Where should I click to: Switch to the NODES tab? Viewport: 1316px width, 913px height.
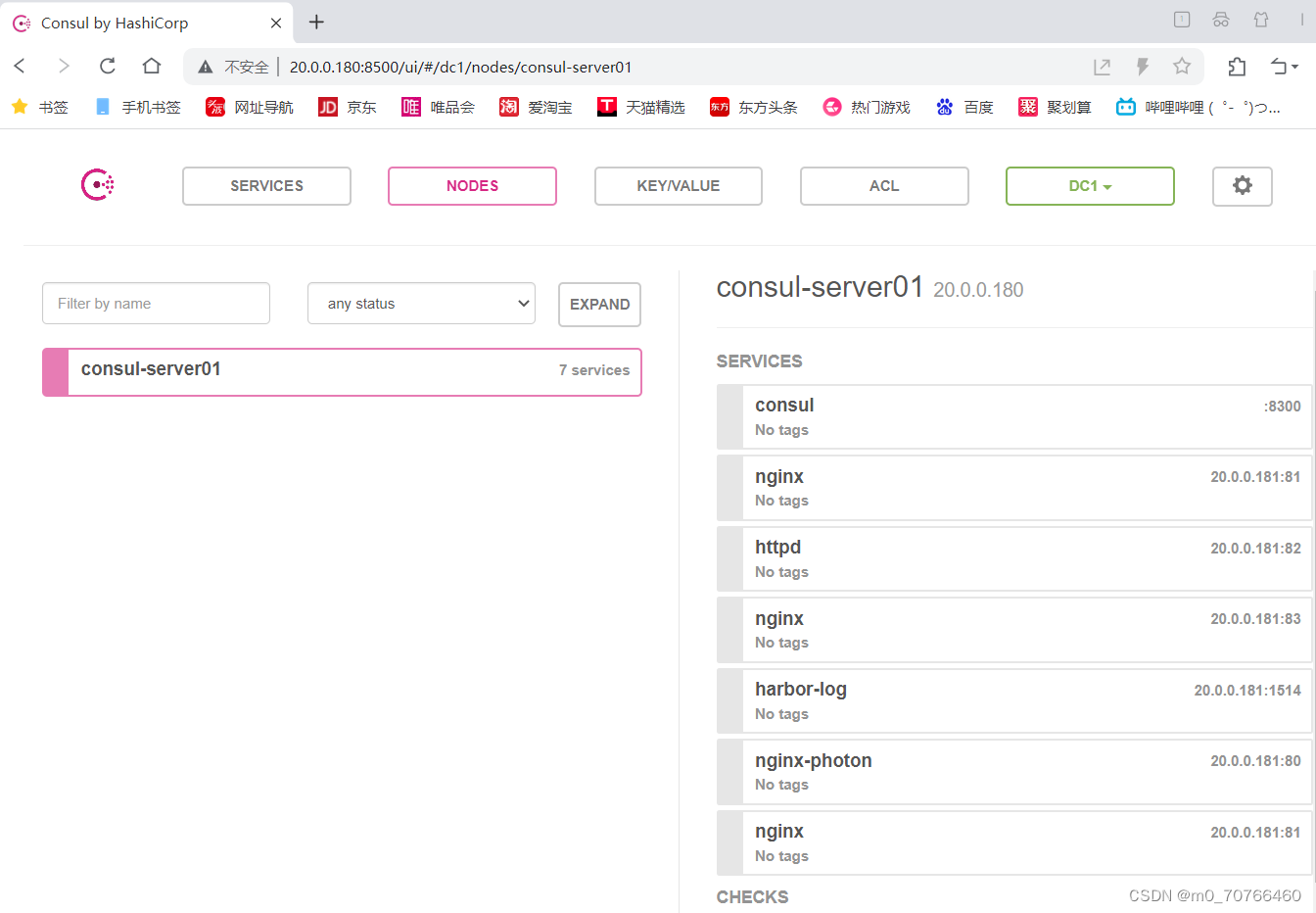(x=472, y=186)
